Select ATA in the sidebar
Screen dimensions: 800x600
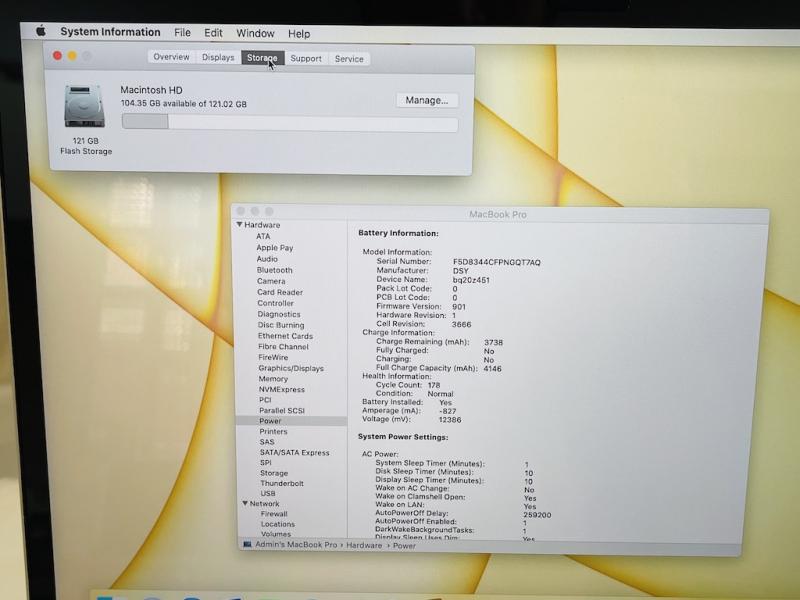(x=263, y=236)
